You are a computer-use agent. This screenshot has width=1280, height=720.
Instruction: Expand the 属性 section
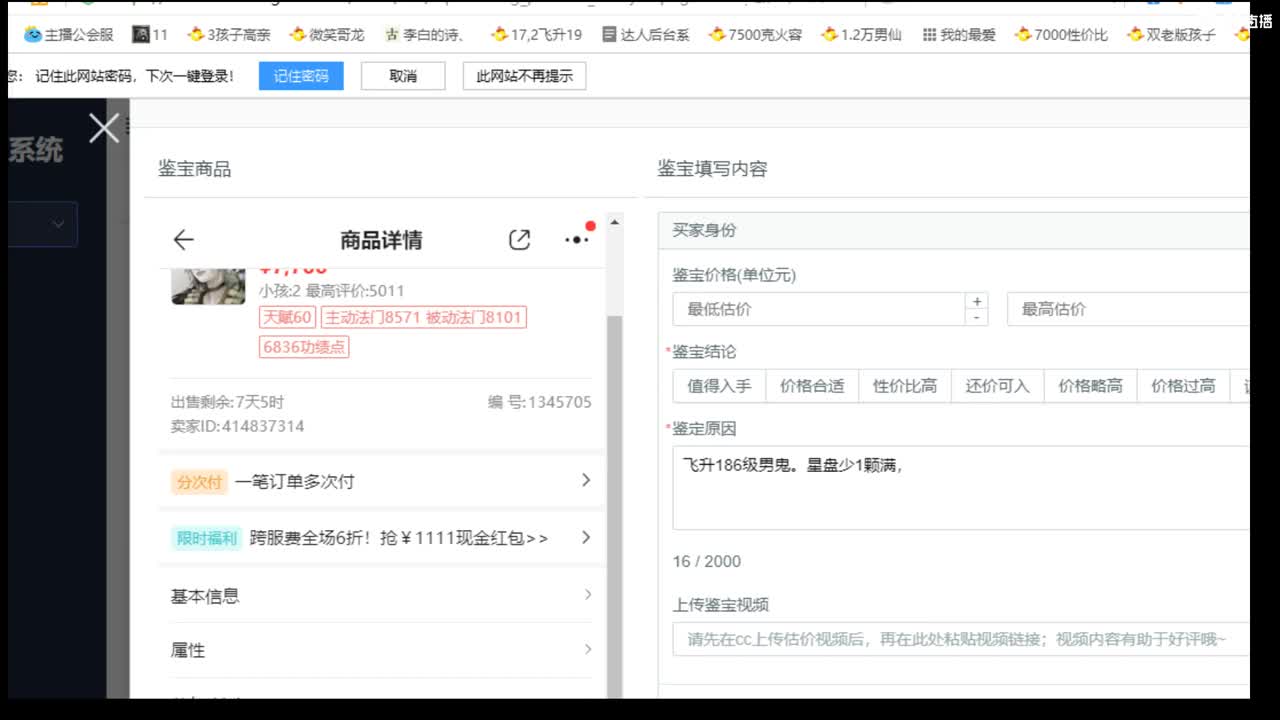tap(381, 650)
